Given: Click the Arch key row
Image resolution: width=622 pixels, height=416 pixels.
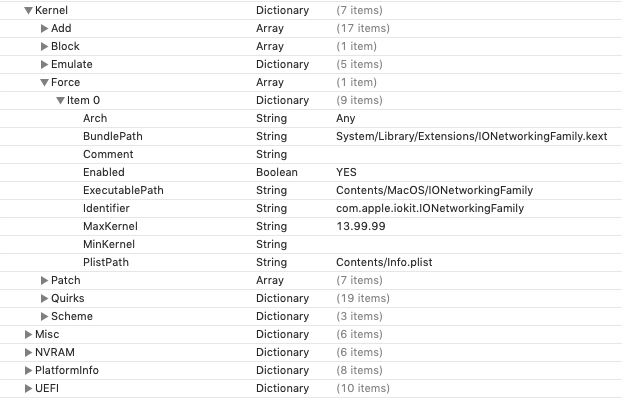Looking at the screenshot, I should [95, 119].
